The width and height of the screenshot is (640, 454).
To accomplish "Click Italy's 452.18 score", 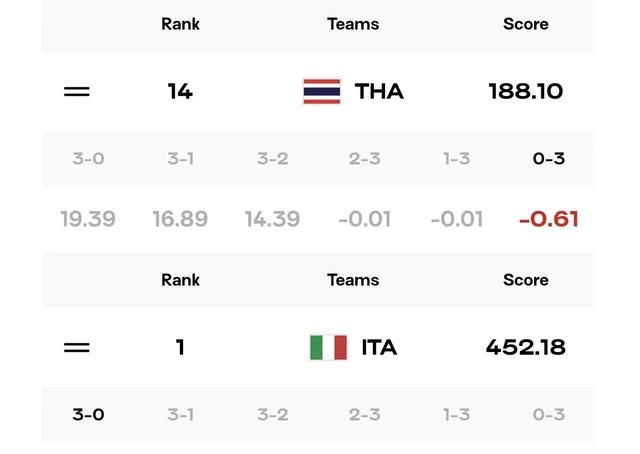I will [526, 347].
